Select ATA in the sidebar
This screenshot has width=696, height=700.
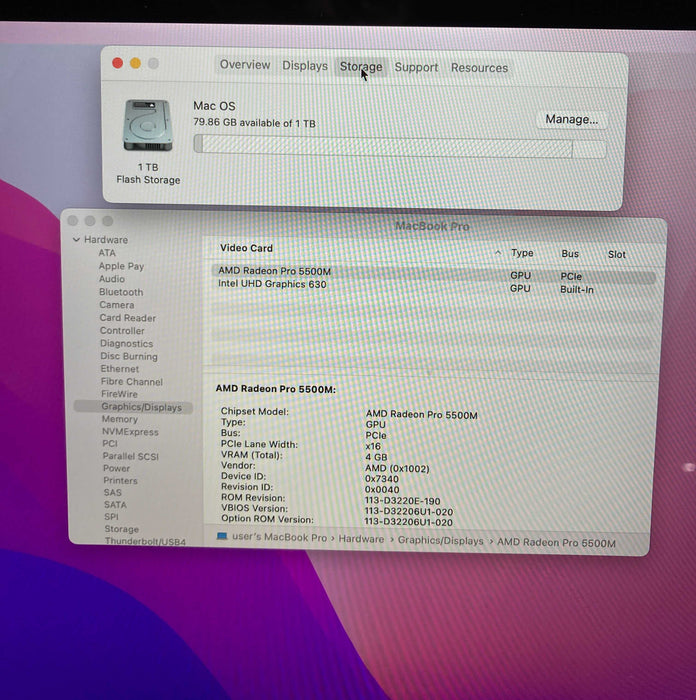tap(107, 253)
